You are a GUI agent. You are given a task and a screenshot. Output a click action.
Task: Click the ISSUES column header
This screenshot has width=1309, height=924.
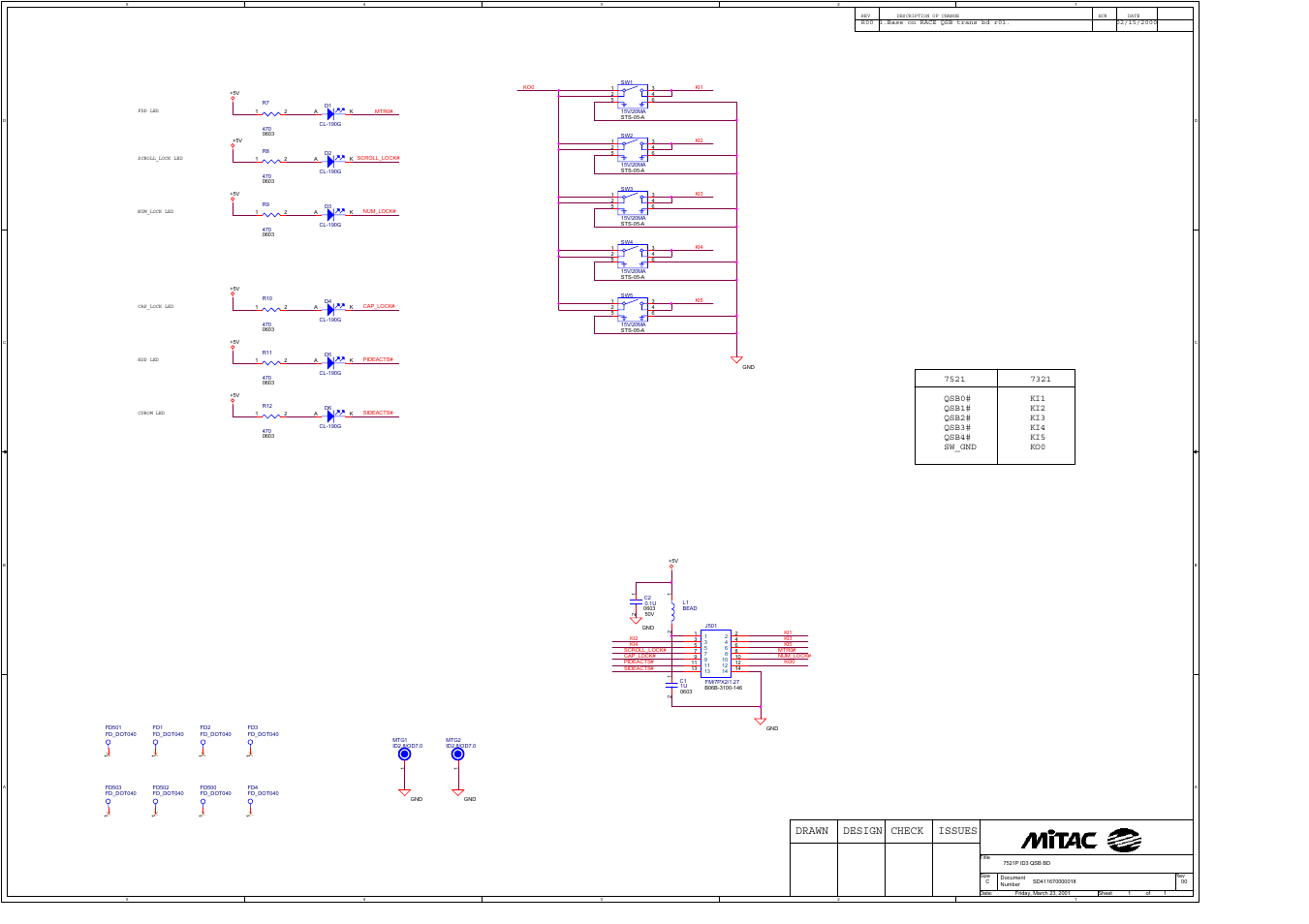pyautogui.click(x=957, y=831)
